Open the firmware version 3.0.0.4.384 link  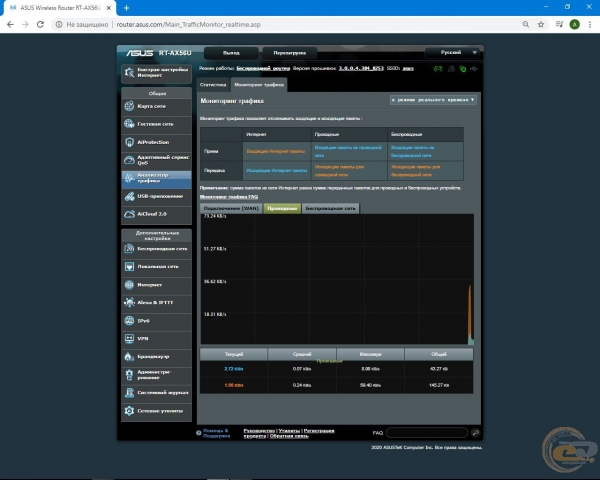click(x=361, y=68)
